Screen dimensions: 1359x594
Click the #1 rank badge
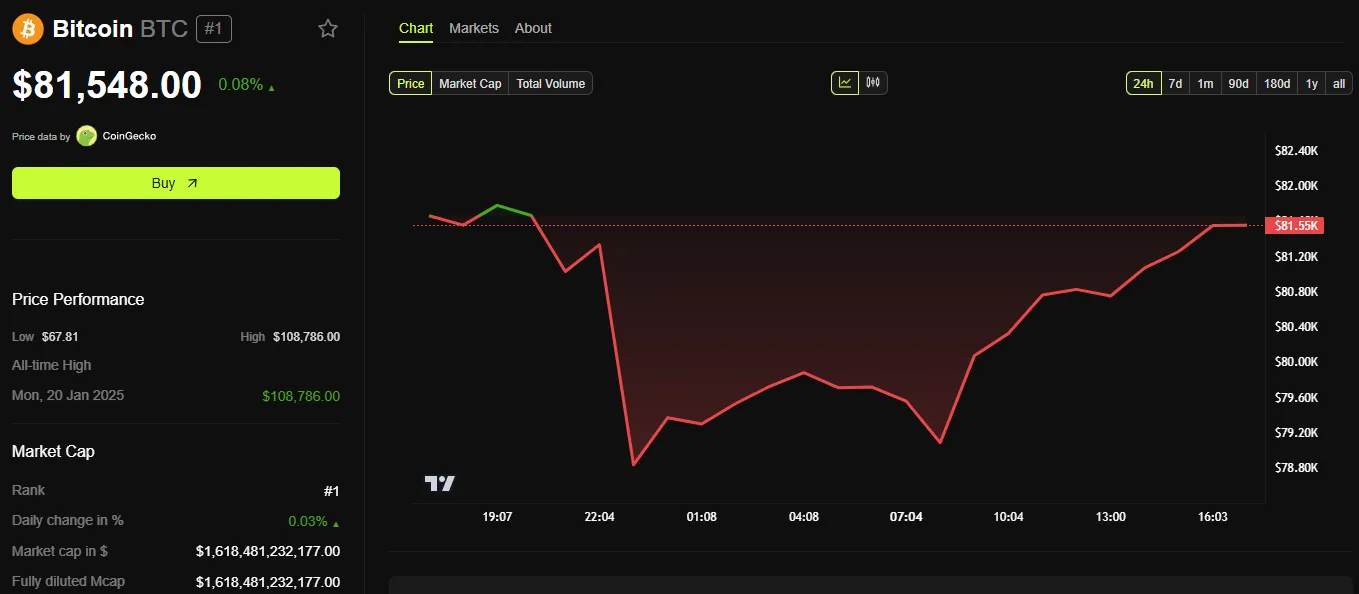(x=214, y=29)
